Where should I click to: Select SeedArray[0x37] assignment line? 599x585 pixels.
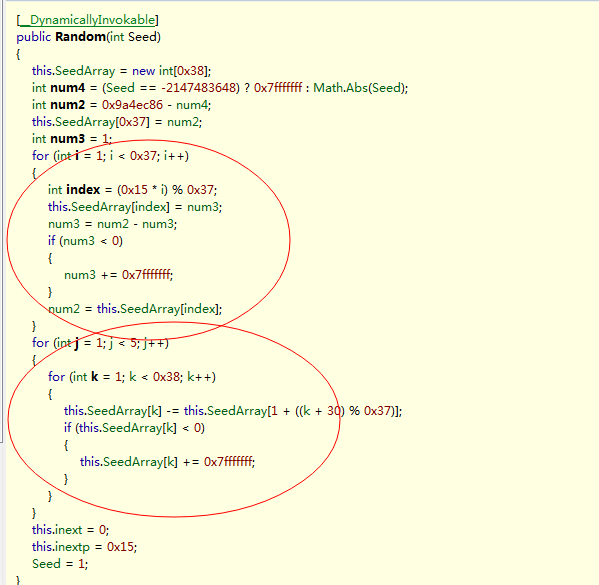tap(117, 122)
